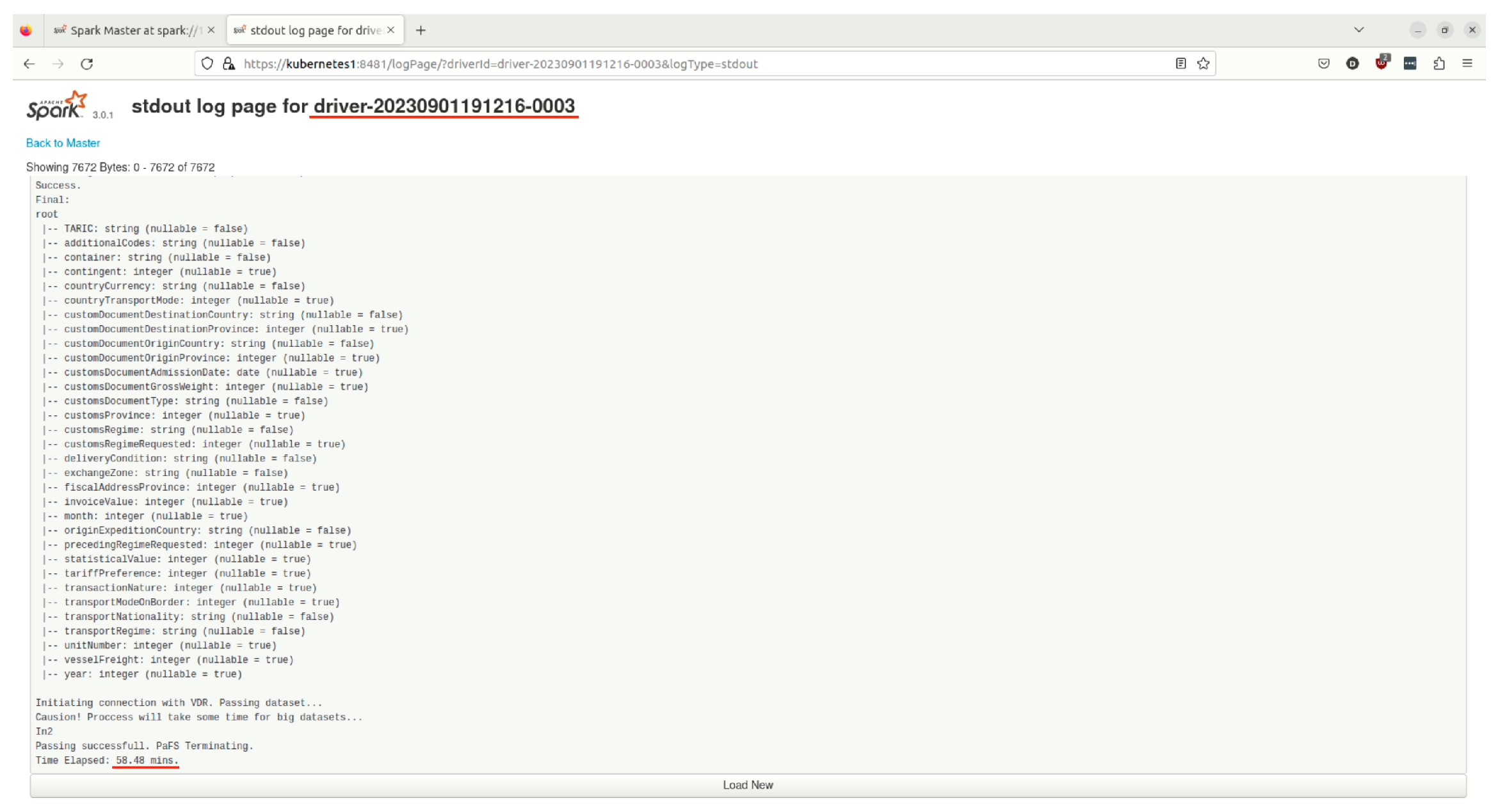Open the tracking protection shield icon
This screenshot has width=1498, height=812.
tap(207, 64)
